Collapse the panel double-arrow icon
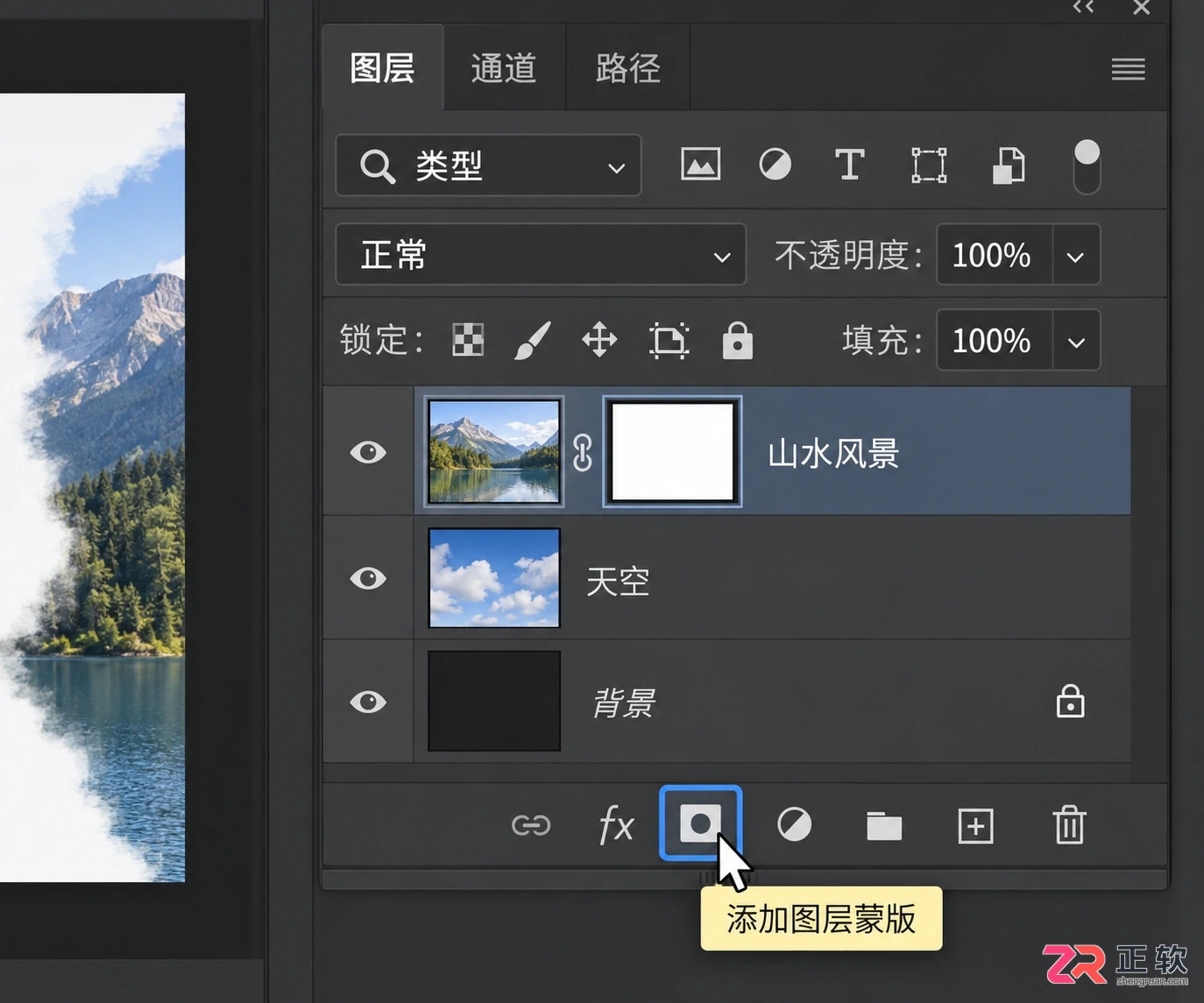The width and height of the screenshot is (1204, 1003). (x=1083, y=7)
